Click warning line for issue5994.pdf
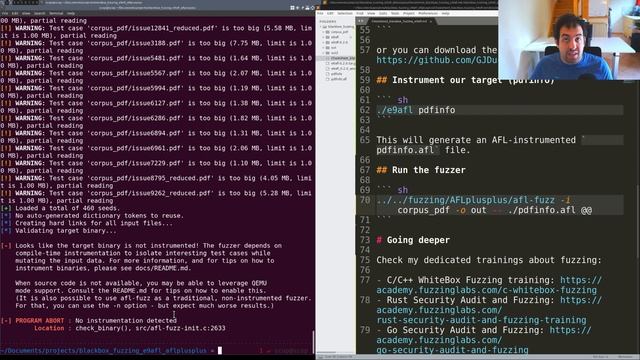 [157, 92]
